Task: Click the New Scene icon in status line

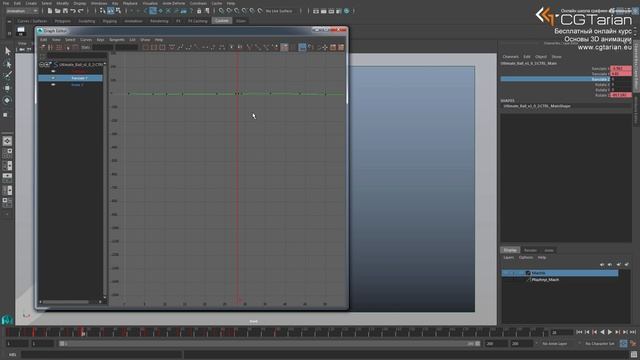Action: pyautogui.click(x=50, y=11)
